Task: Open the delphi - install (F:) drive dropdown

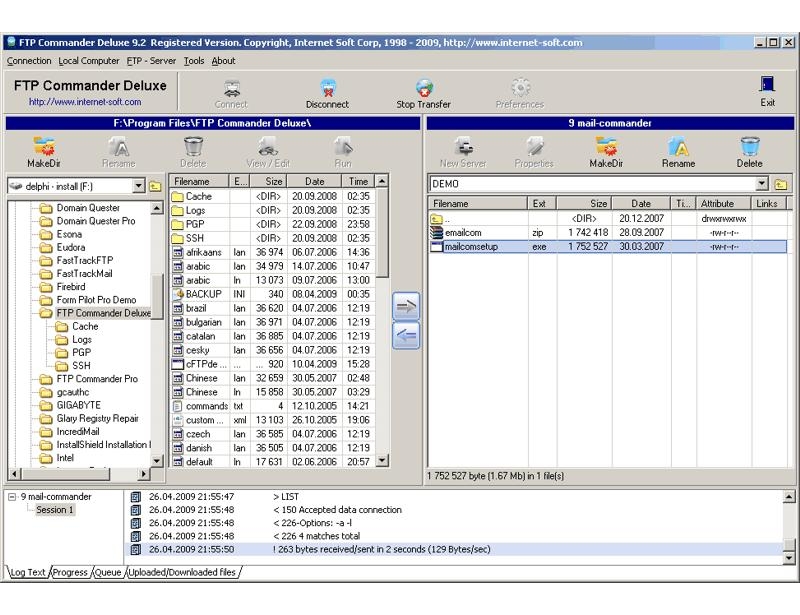Action: (x=138, y=186)
